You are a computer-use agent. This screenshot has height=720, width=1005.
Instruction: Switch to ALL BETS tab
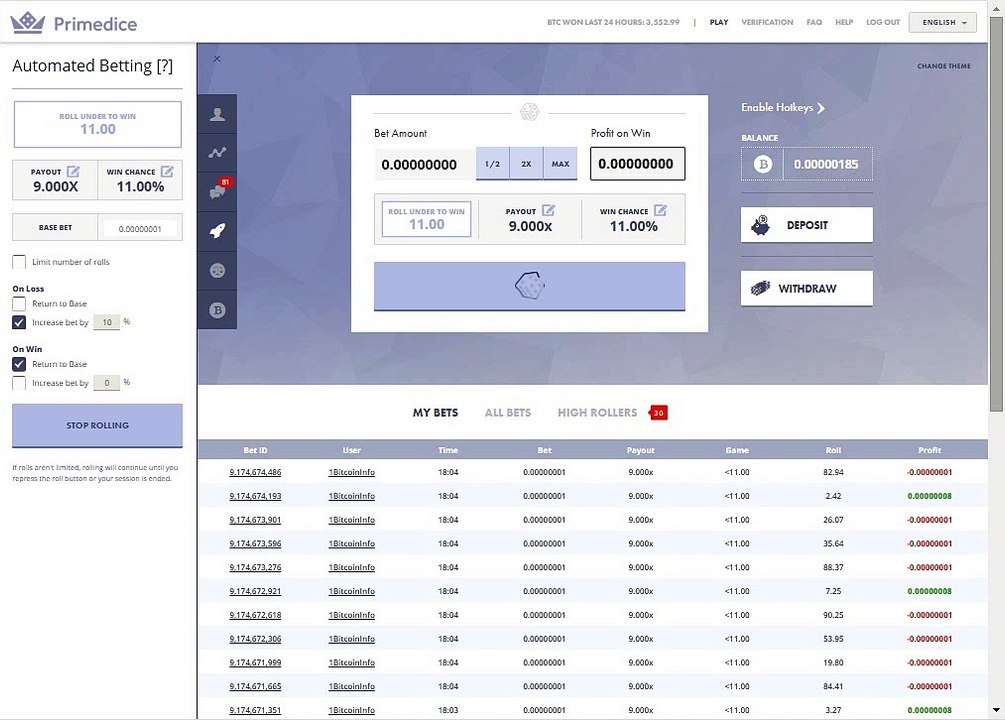coord(508,413)
